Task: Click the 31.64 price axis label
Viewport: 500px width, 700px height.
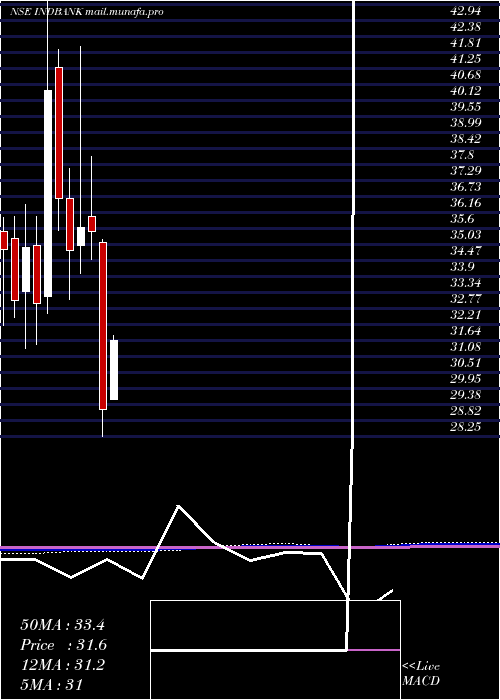Action: [466, 331]
